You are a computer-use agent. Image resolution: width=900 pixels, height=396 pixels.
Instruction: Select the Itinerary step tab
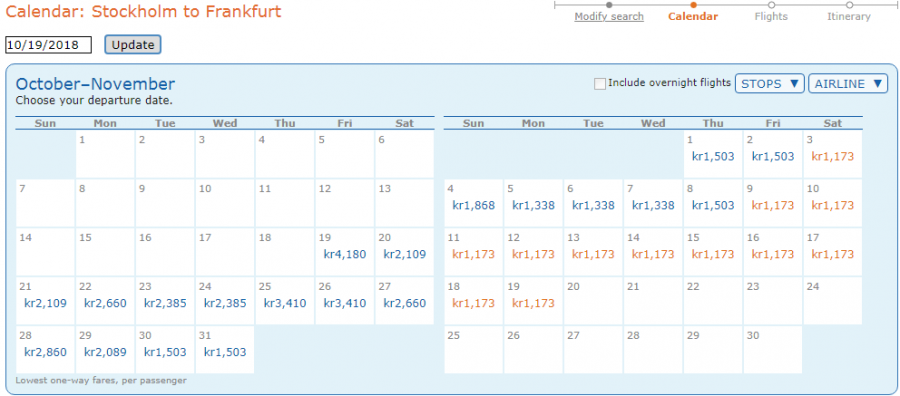pos(848,17)
